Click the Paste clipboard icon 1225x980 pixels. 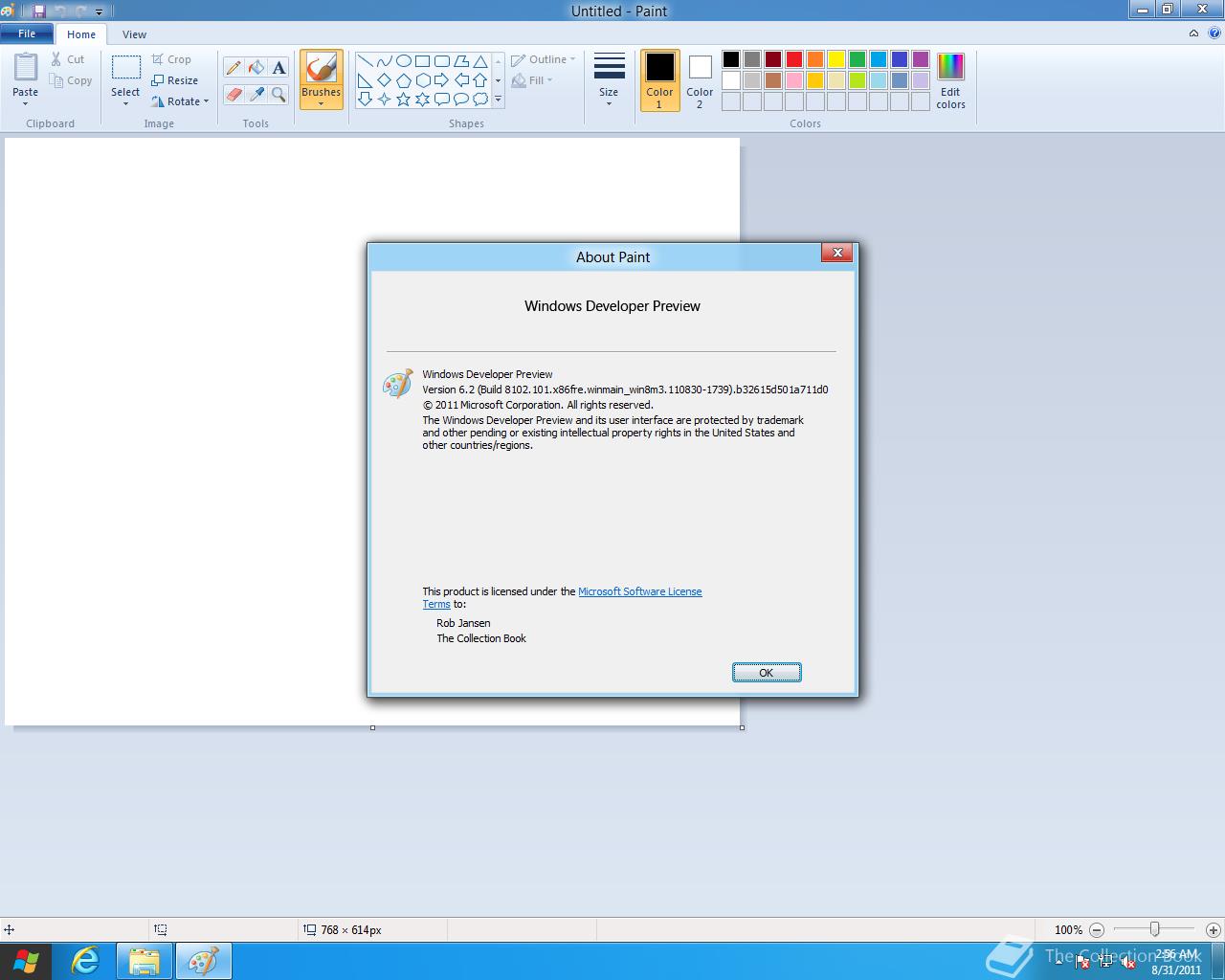point(26,68)
